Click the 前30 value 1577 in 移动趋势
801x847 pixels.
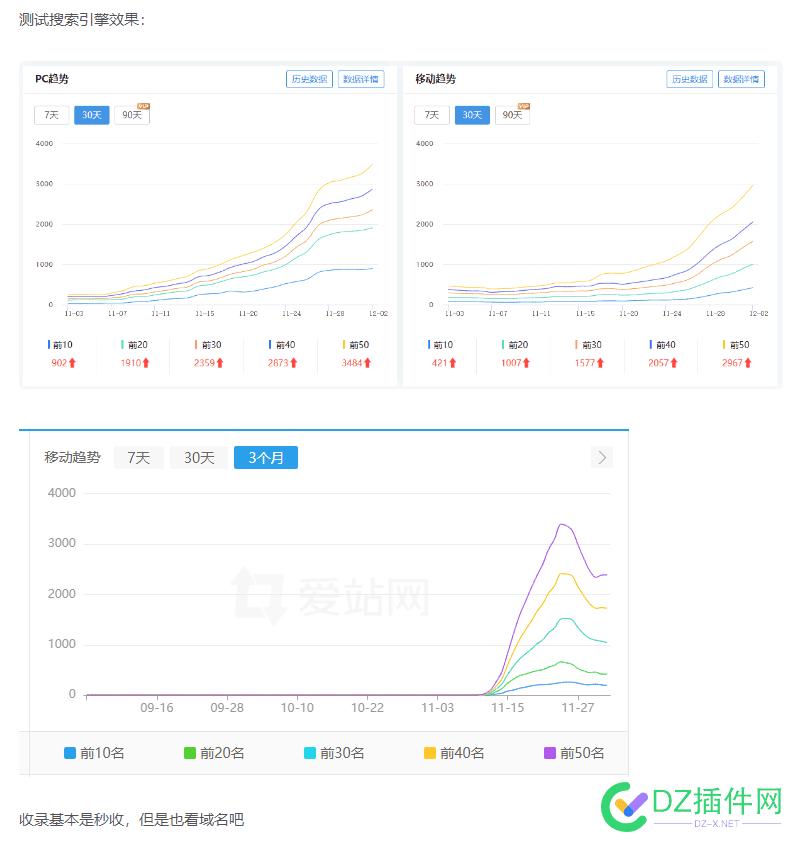[585, 363]
